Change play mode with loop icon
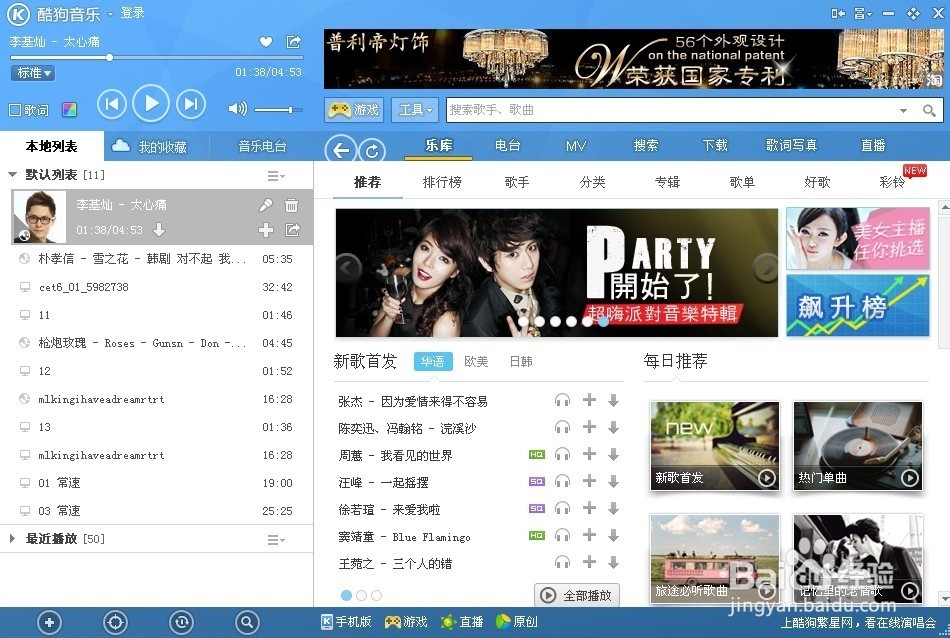950x638 pixels. point(181,622)
